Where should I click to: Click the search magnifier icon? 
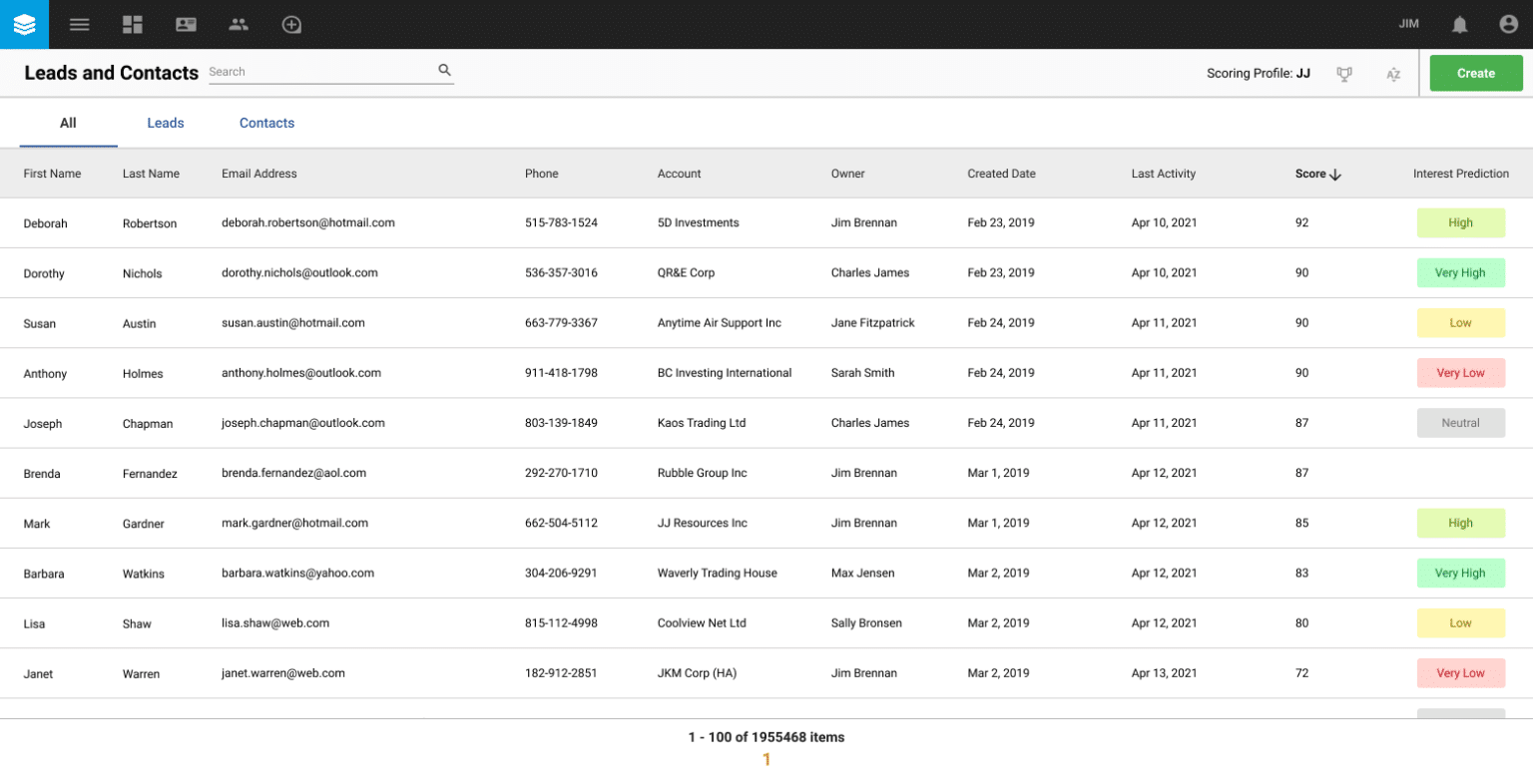444,70
